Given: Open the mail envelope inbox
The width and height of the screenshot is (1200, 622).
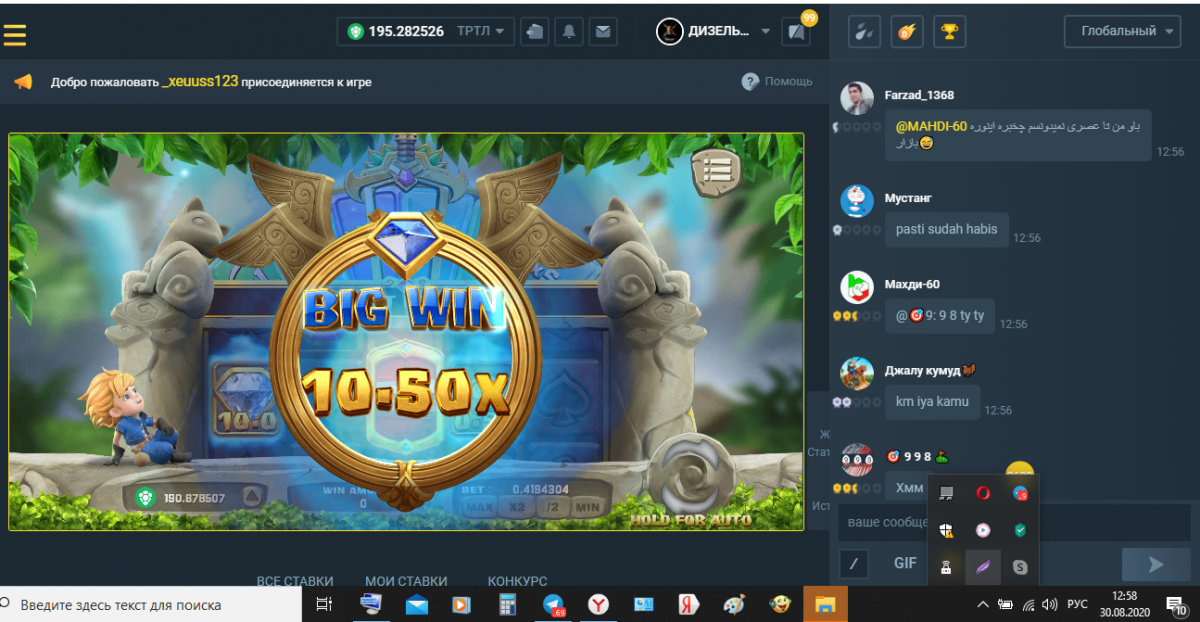Looking at the screenshot, I should [602, 31].
